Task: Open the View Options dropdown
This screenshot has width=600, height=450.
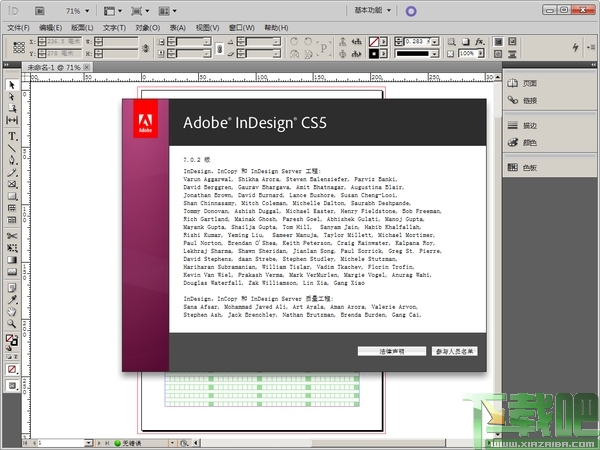Action: pyautogui.click(x=113, y=11)
